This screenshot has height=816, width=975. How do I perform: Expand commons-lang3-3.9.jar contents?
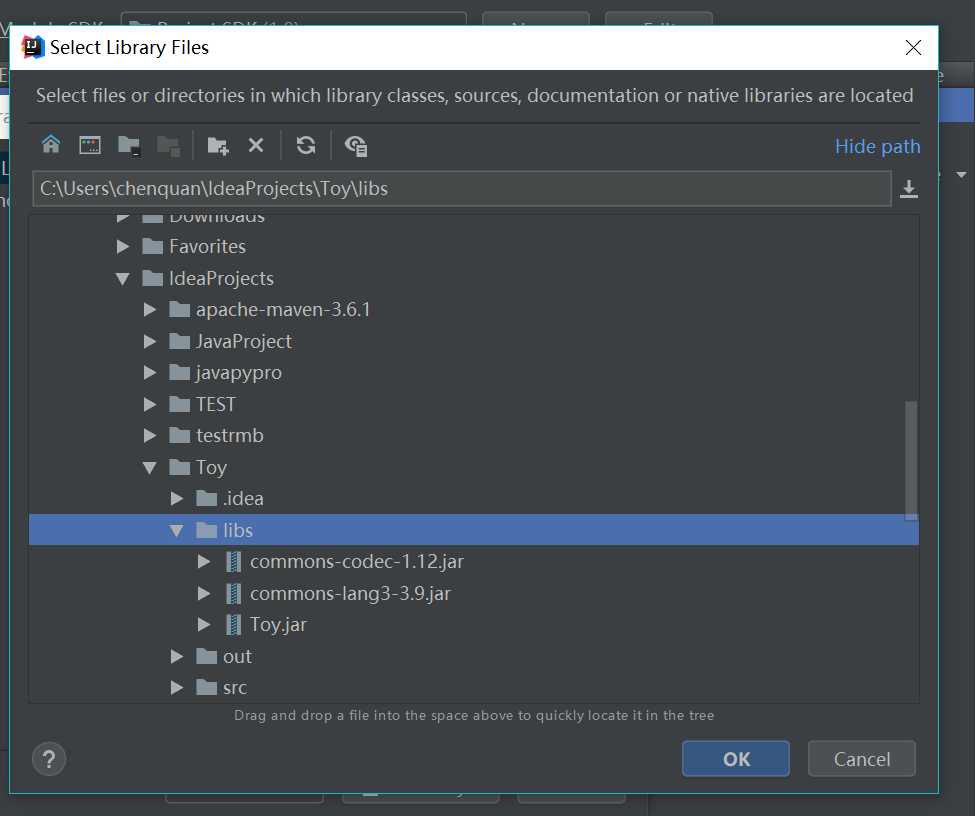tap(204, 593)
